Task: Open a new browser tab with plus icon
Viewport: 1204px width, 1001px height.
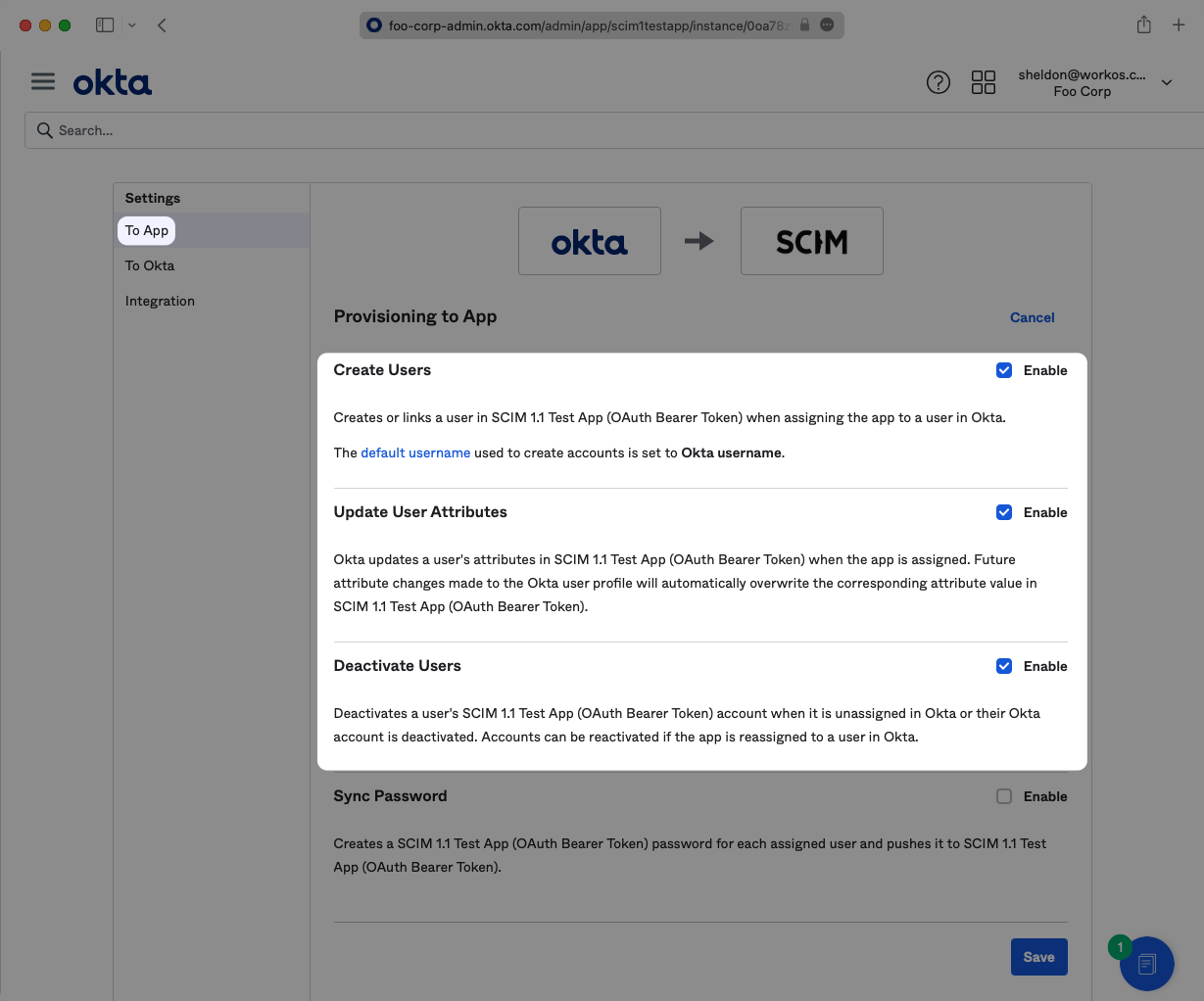Action: pos(1179,25)
